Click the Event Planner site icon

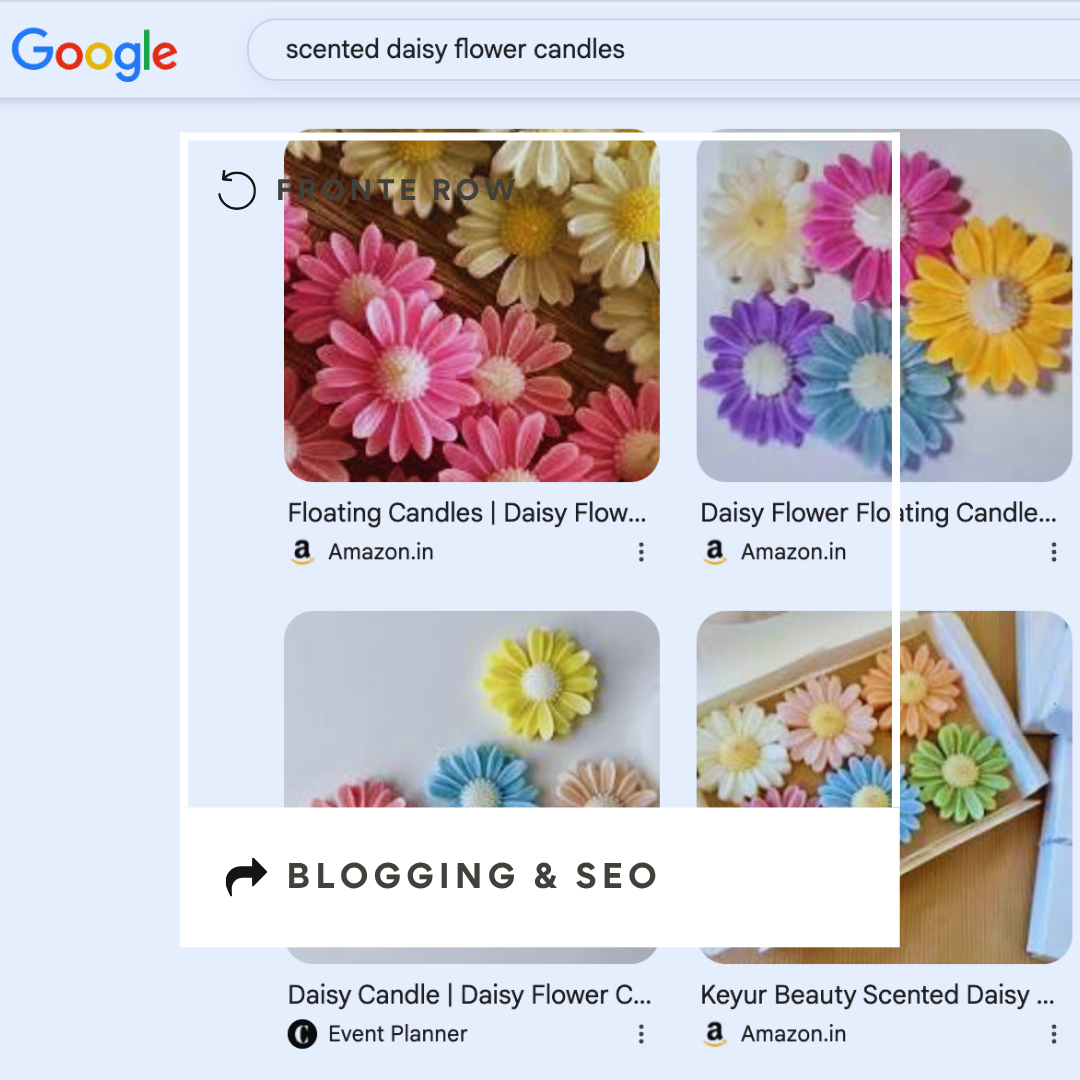point(303,1034)
